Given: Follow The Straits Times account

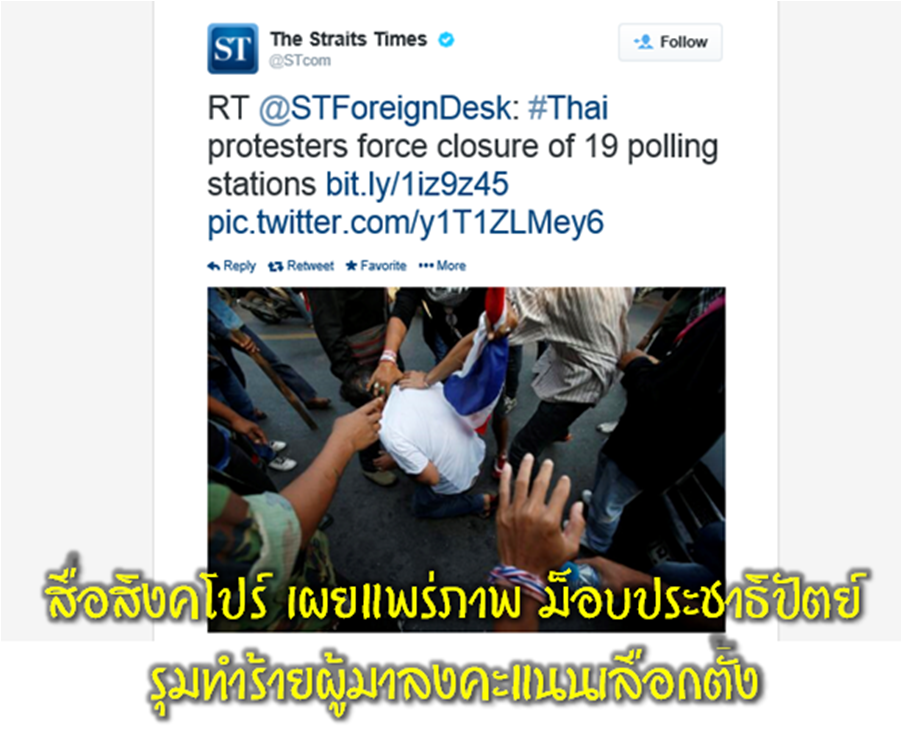Looking at the screenshot, I should [x=670, y=42].
